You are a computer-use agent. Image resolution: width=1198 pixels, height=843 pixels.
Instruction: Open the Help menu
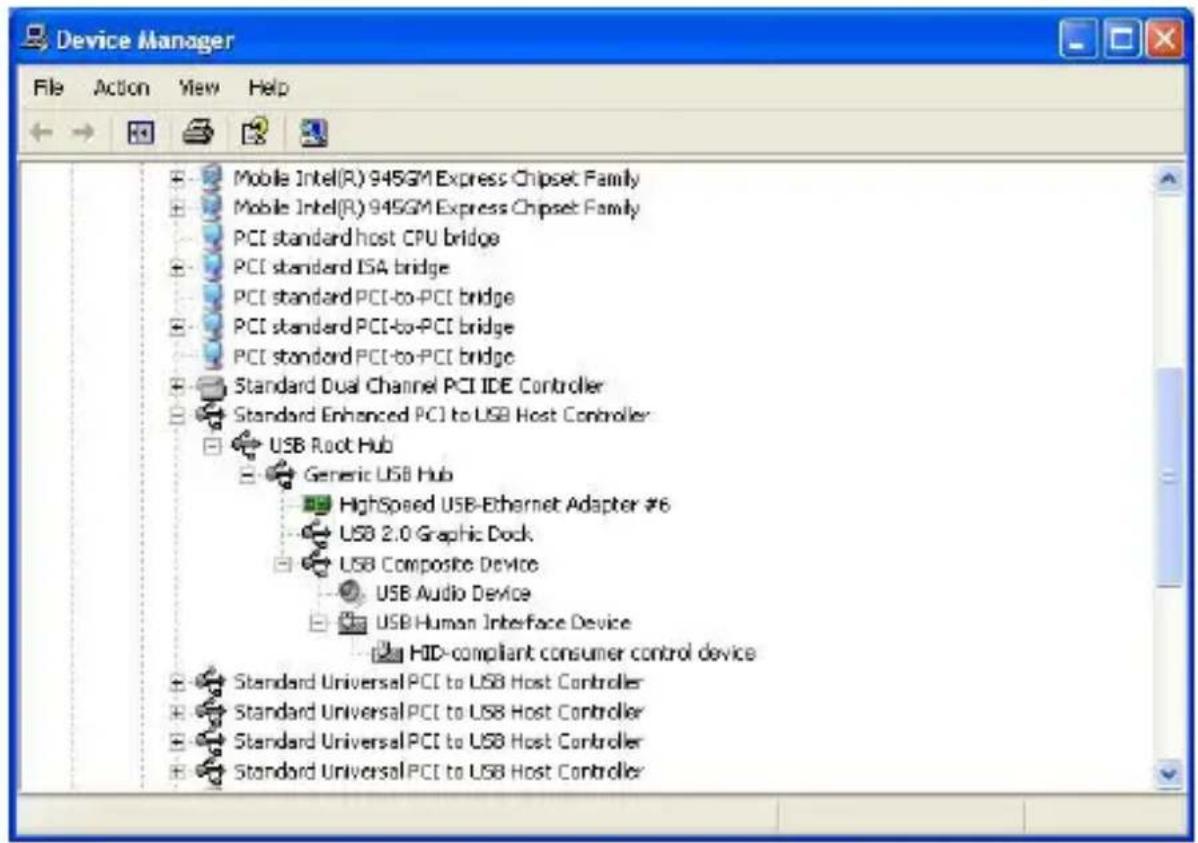(x=268, y=88)
